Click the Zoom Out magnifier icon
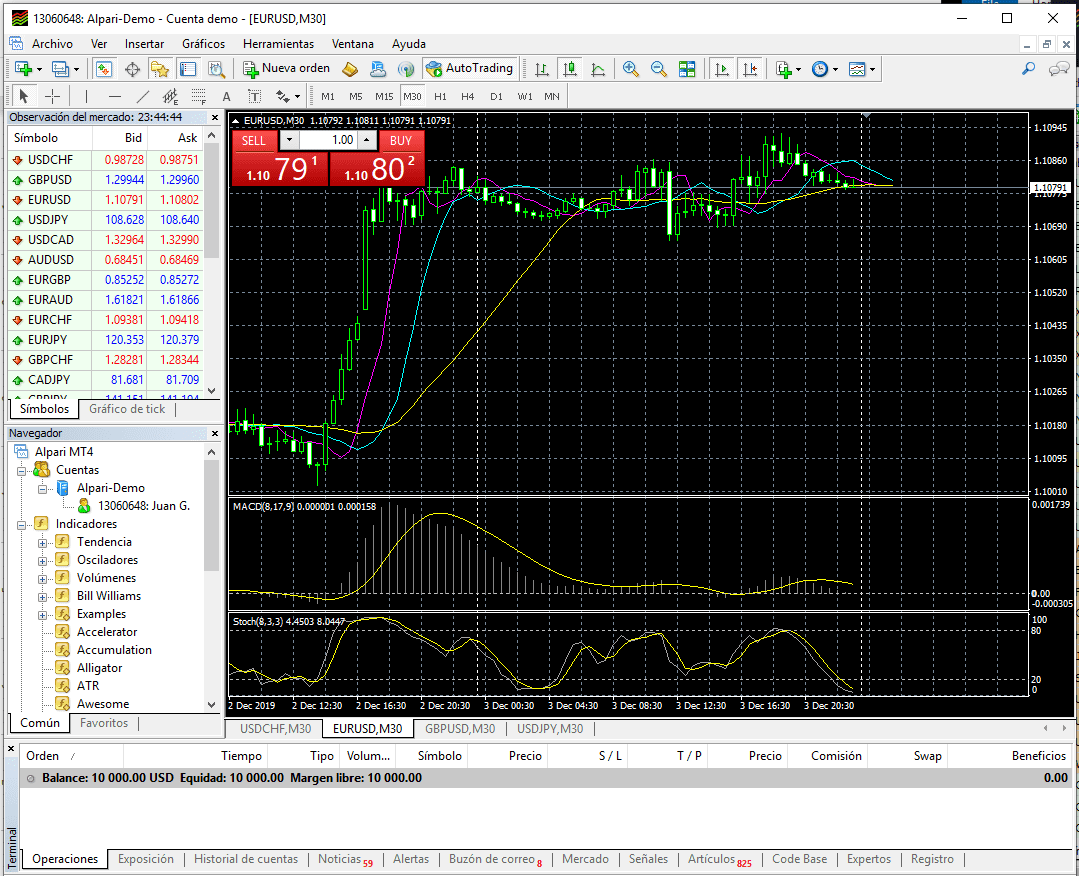Screen dimensions: 1079x876 coord(658,69)
